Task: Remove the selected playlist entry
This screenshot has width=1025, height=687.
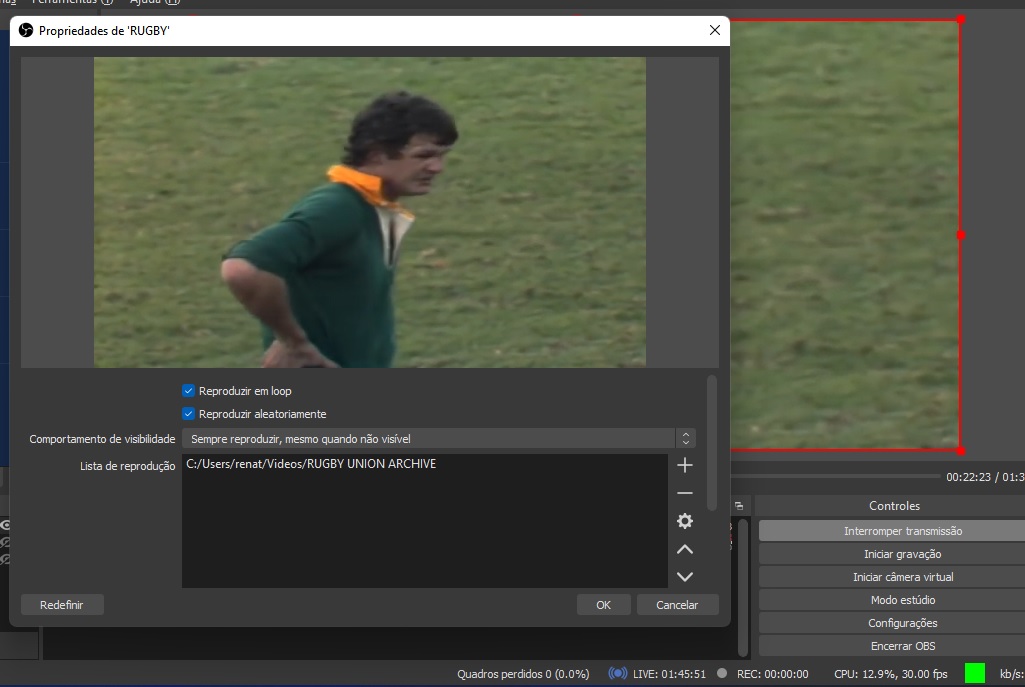Action: pyautogui.click(x=684, y=494)
